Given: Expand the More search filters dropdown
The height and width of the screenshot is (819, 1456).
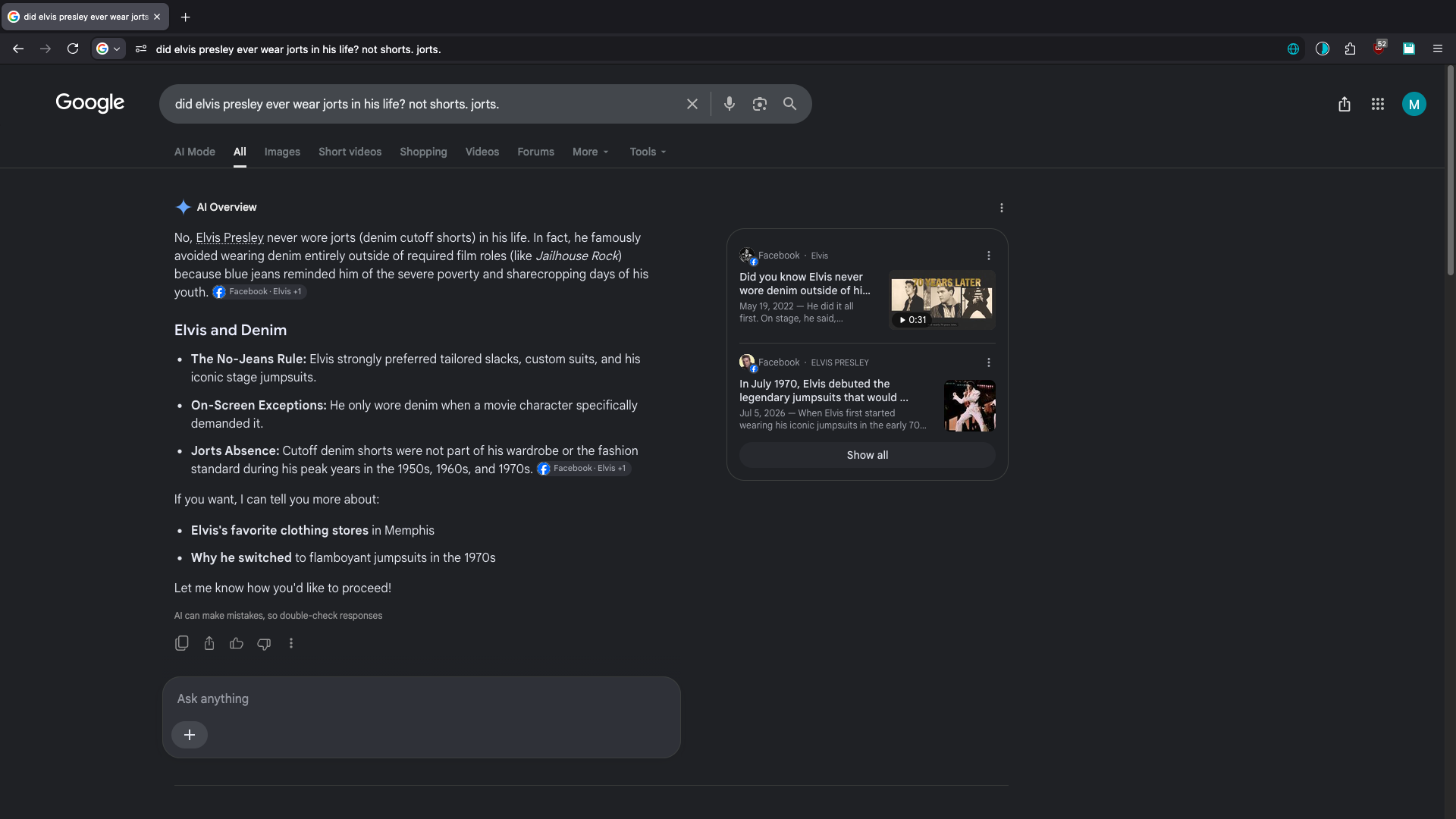Looking at the screenshot, I should (x=591, y=152).
